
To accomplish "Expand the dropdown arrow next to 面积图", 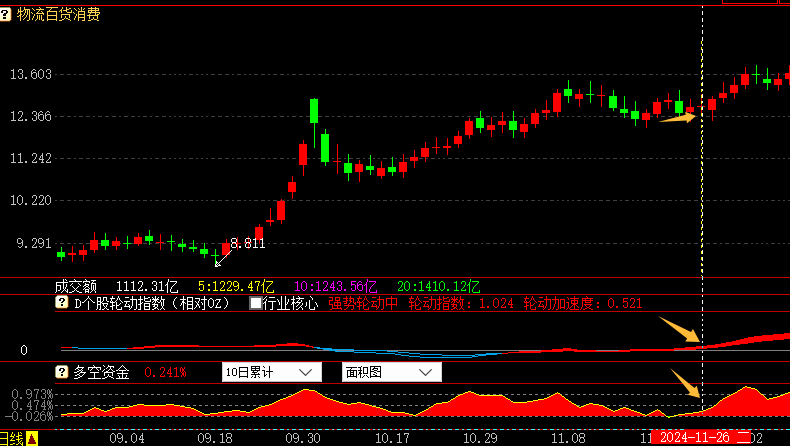I will [426, 372].
